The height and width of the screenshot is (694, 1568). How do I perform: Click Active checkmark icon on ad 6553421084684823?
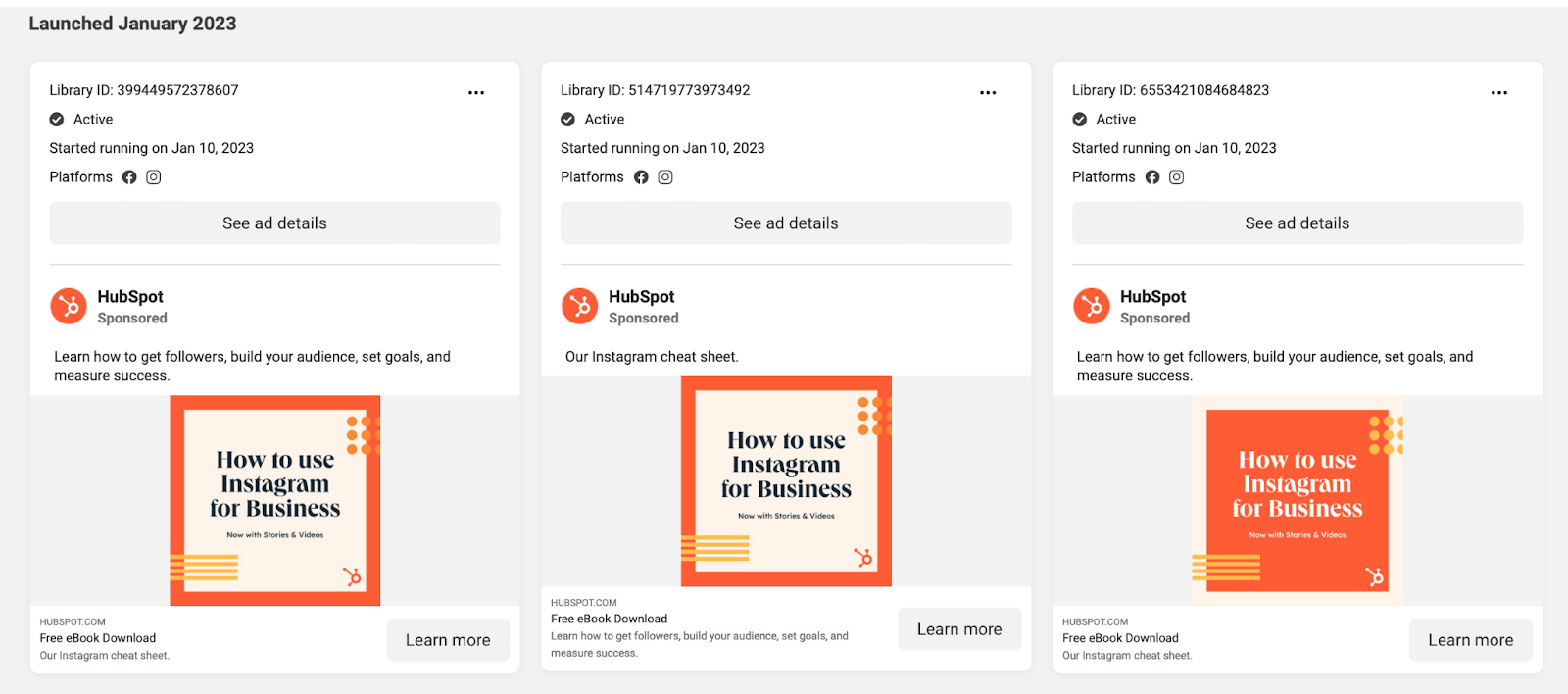click(1080, 120)
